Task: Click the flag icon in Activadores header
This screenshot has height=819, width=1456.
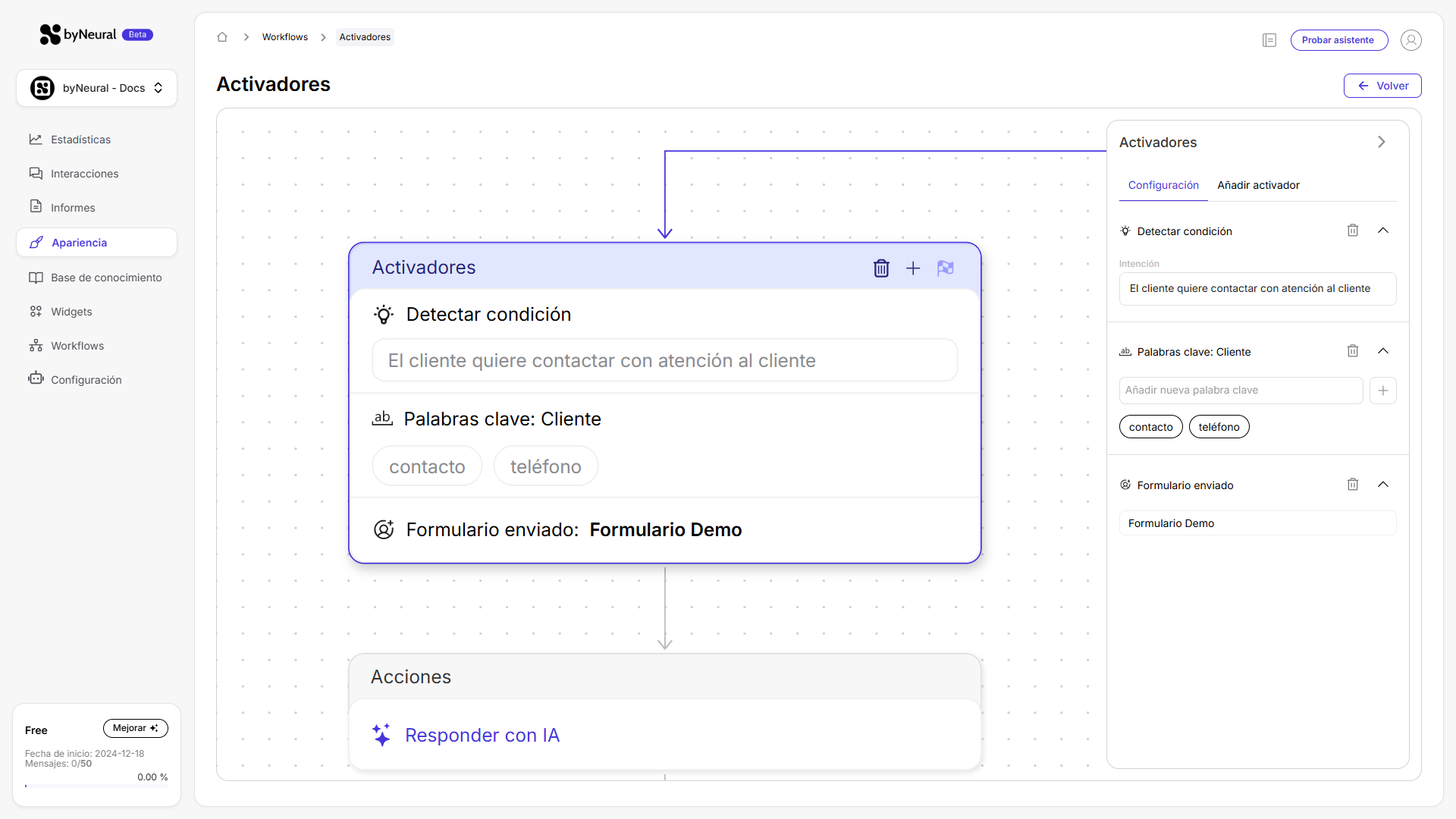Action: coord(945,268)
